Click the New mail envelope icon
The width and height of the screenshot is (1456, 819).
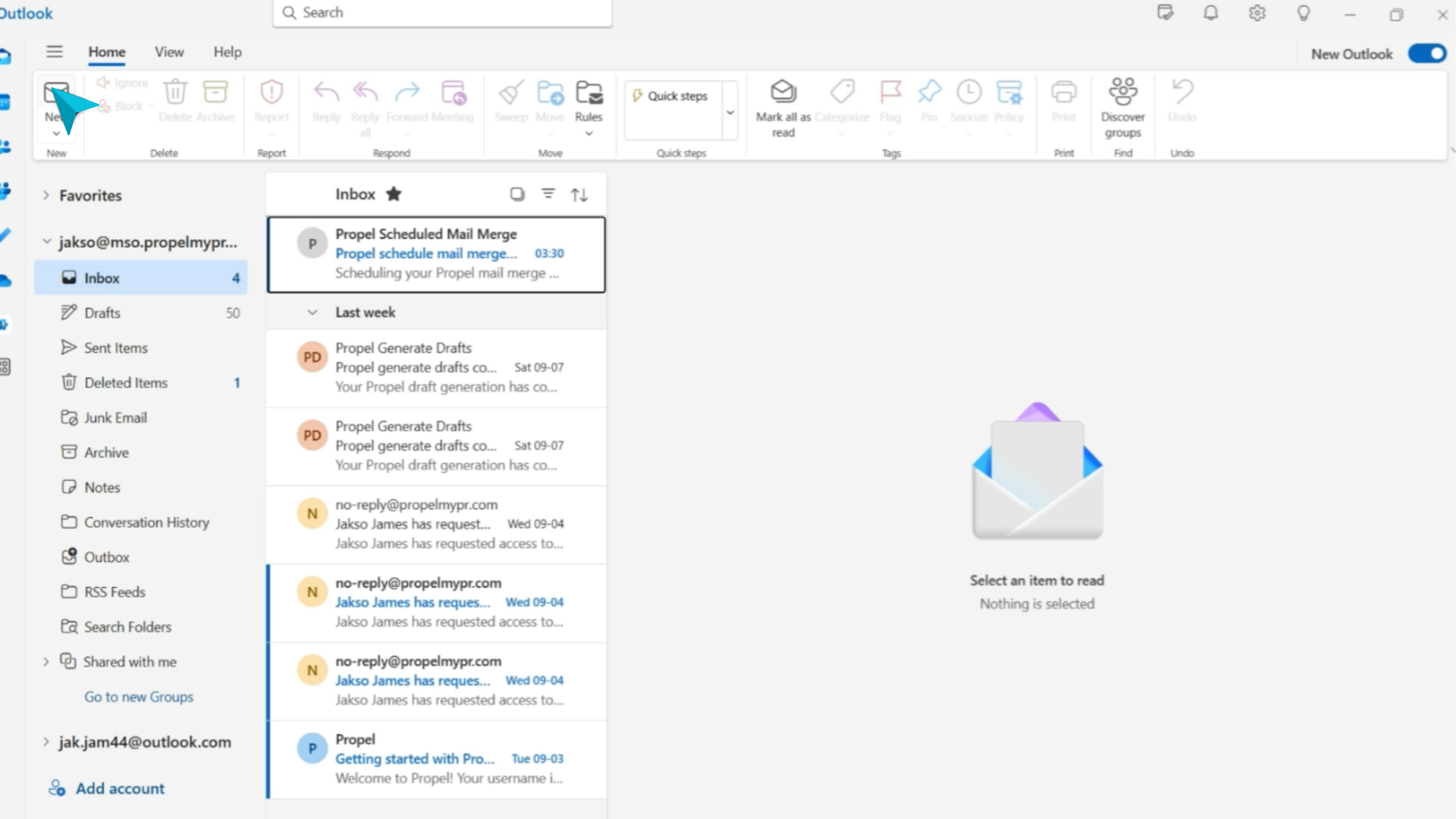[56, 93]
